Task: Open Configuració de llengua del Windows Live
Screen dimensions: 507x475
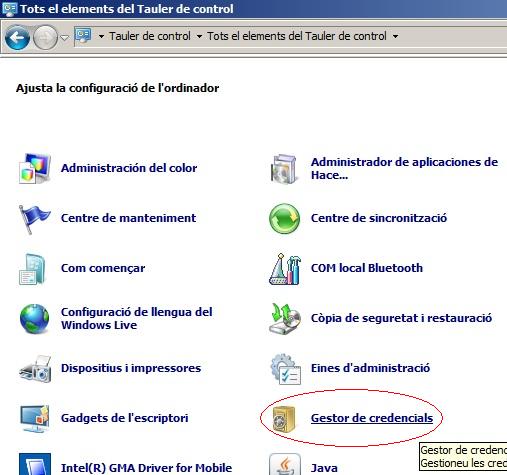Action: click(x=137, y=318)
